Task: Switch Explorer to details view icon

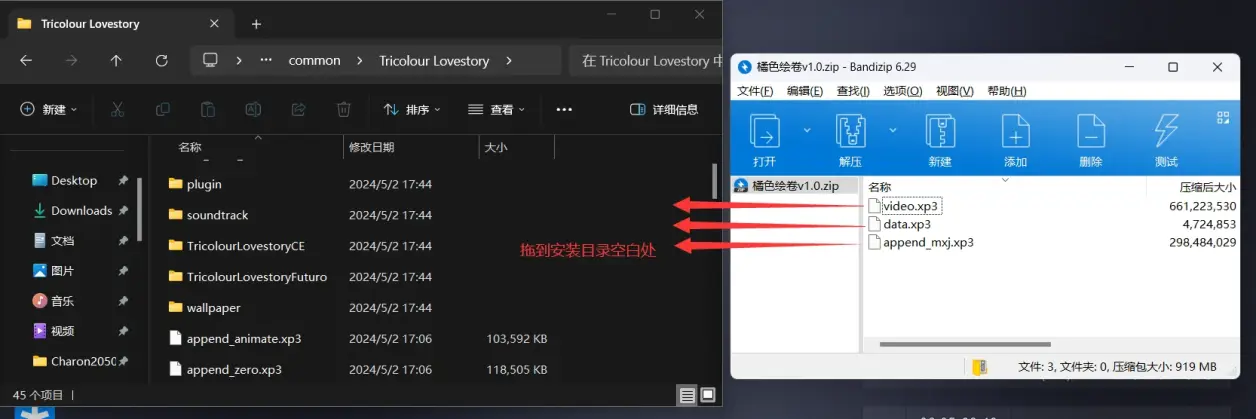Action: point(687,395)
